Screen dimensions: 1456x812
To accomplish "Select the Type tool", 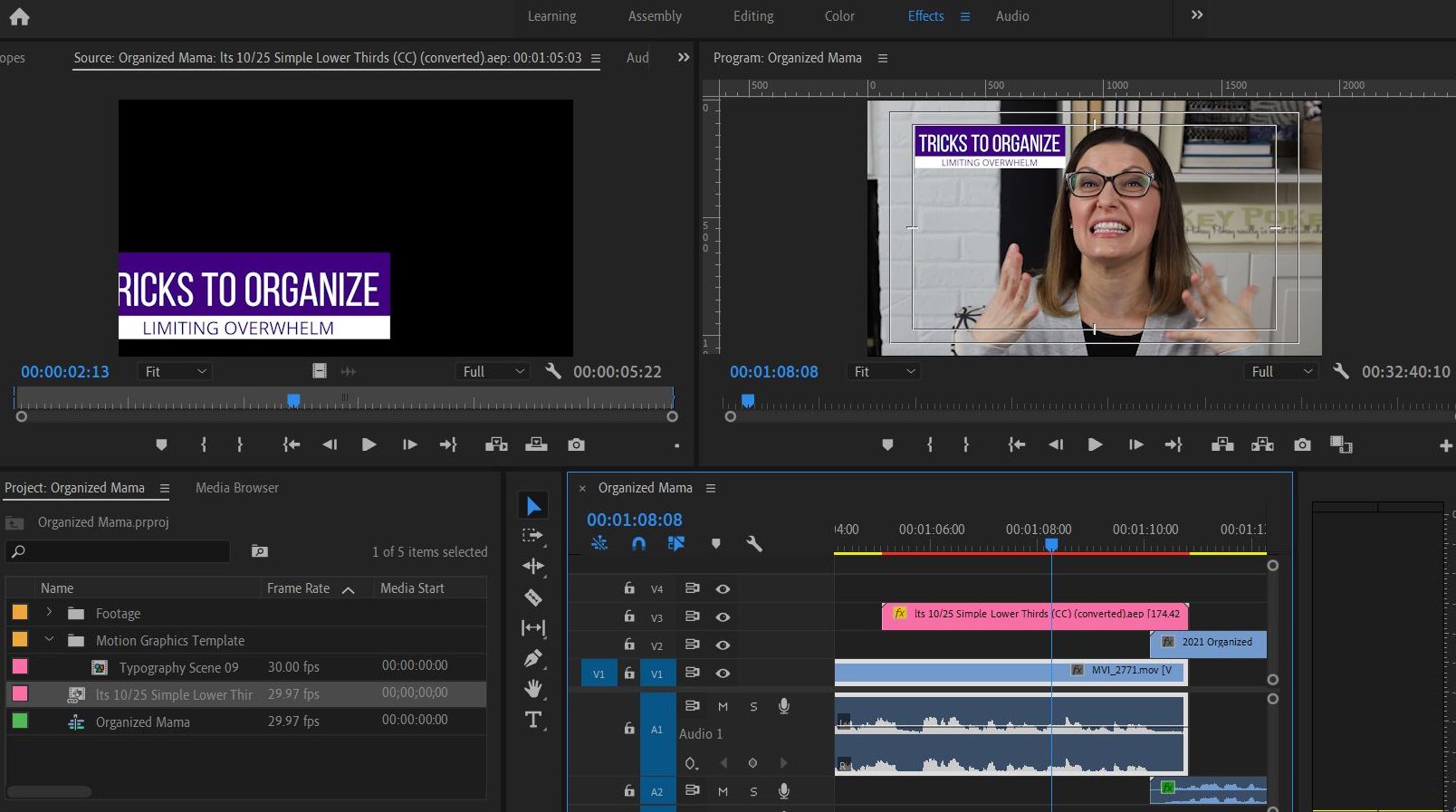I will point(533,720).
